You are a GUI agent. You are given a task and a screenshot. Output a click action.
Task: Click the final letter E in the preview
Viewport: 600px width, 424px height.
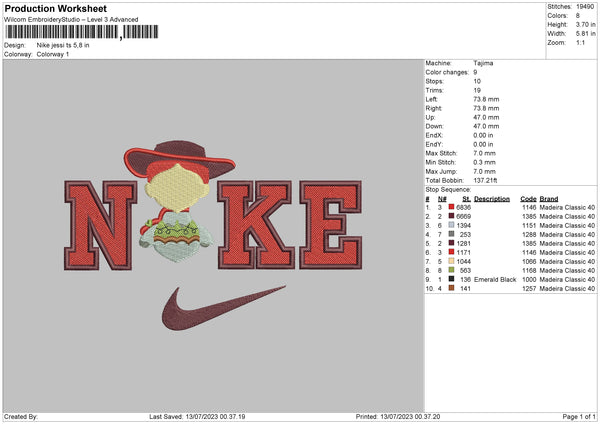coord(331,225)
